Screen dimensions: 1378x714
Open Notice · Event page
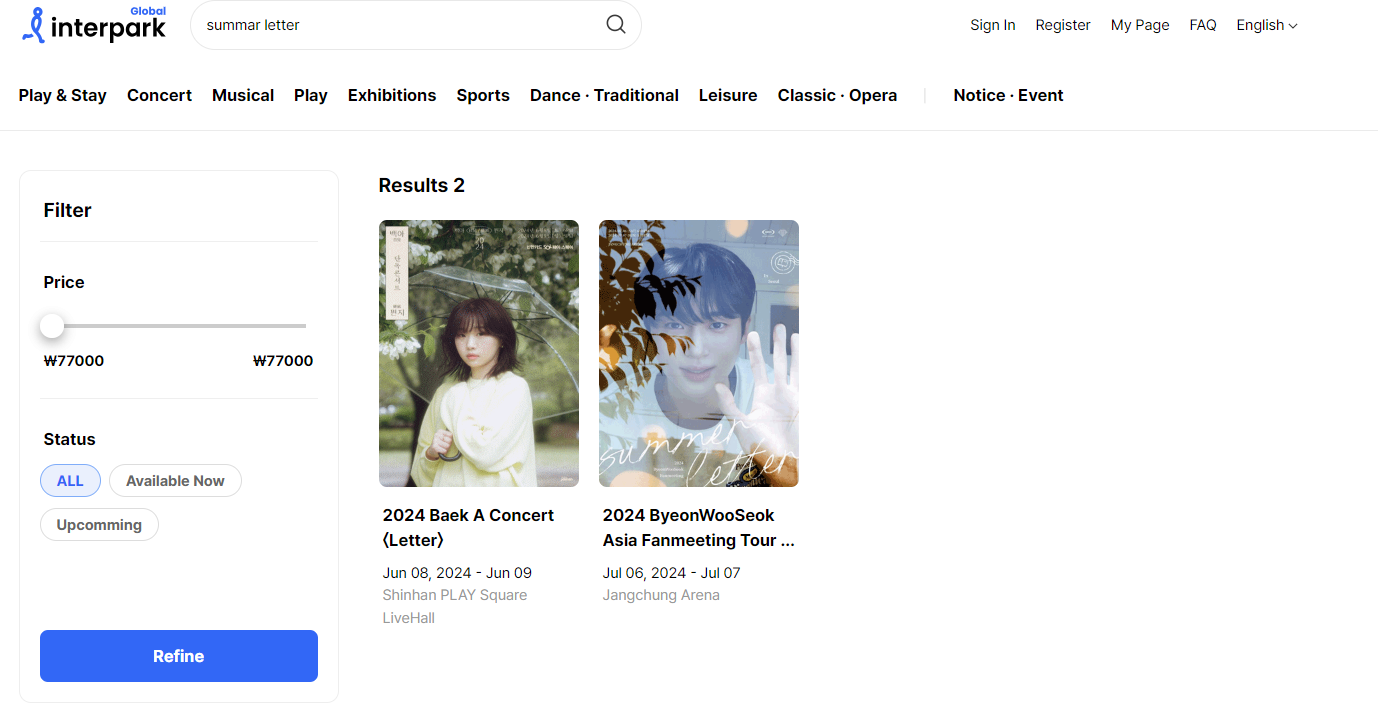pyautogui.click(x=1008, y=95)
